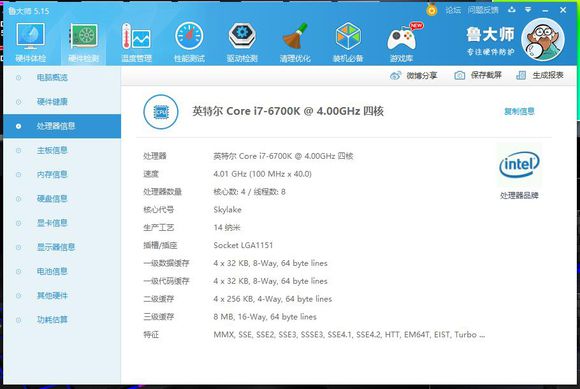
Task: Click the Weibo logo icon
Action: click(x=395, y=76)
